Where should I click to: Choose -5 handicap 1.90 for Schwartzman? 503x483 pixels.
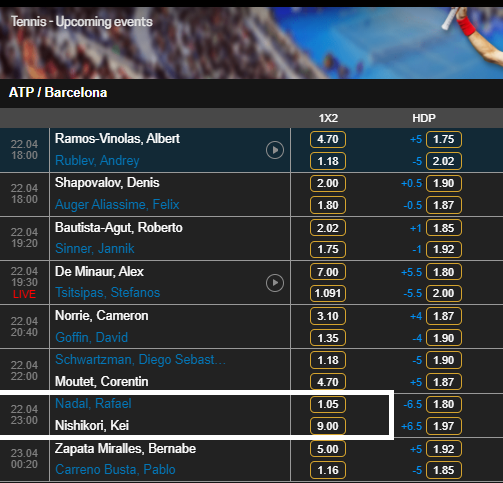[444, 360]
